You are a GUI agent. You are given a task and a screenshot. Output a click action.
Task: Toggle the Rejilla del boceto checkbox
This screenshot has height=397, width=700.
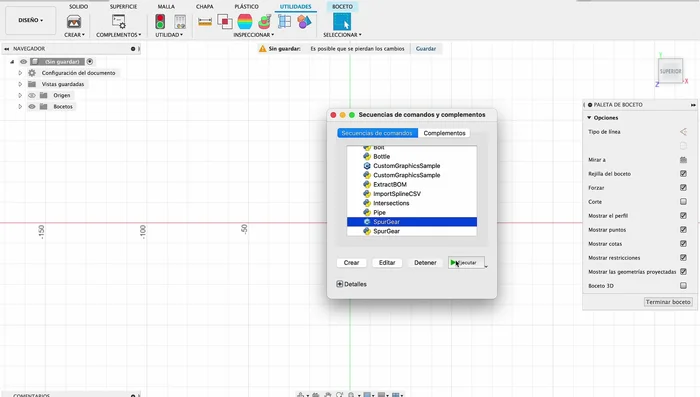coord(683,173)
